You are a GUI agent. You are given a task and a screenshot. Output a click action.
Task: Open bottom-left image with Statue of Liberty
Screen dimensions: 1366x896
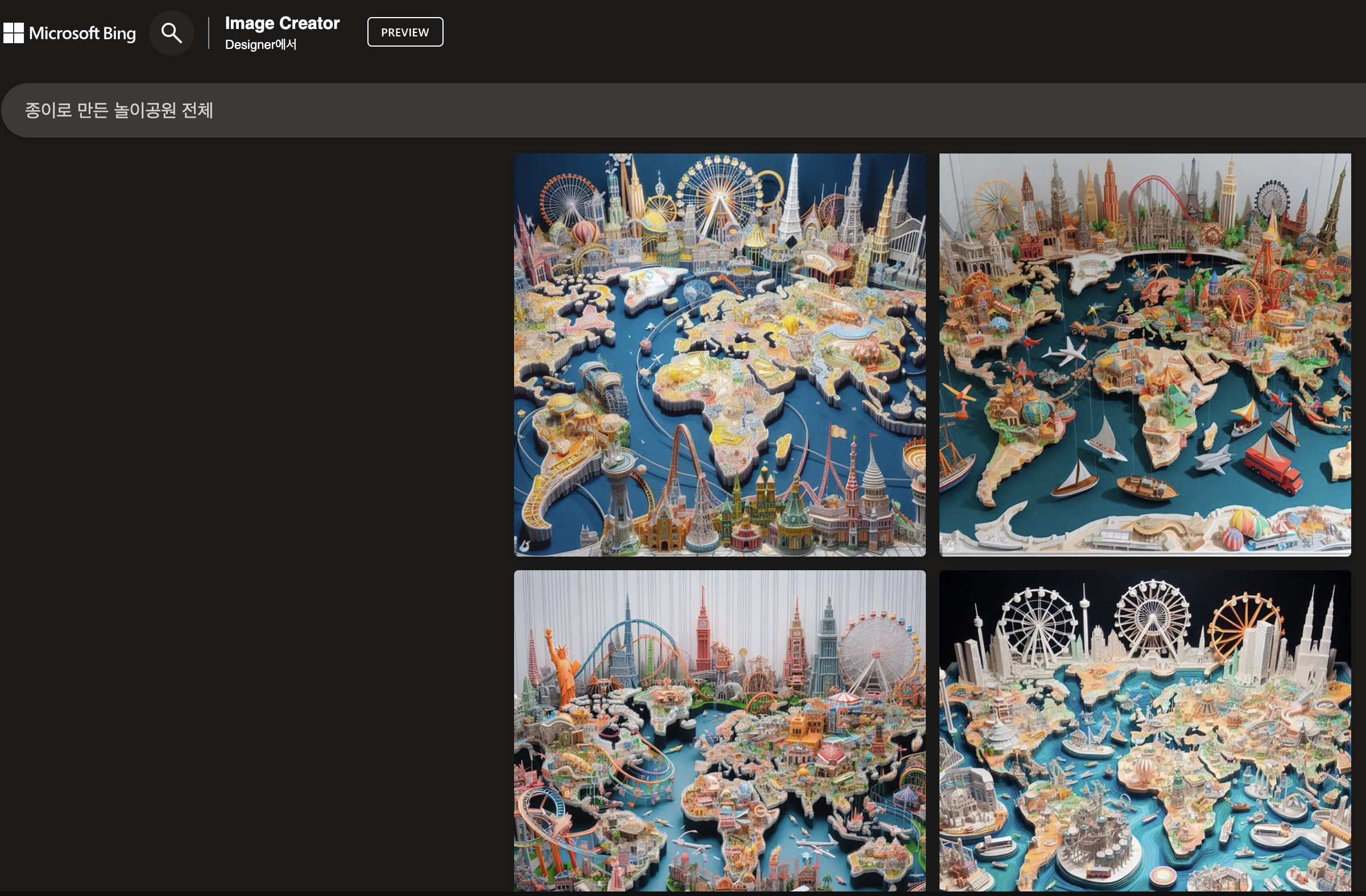719,729
